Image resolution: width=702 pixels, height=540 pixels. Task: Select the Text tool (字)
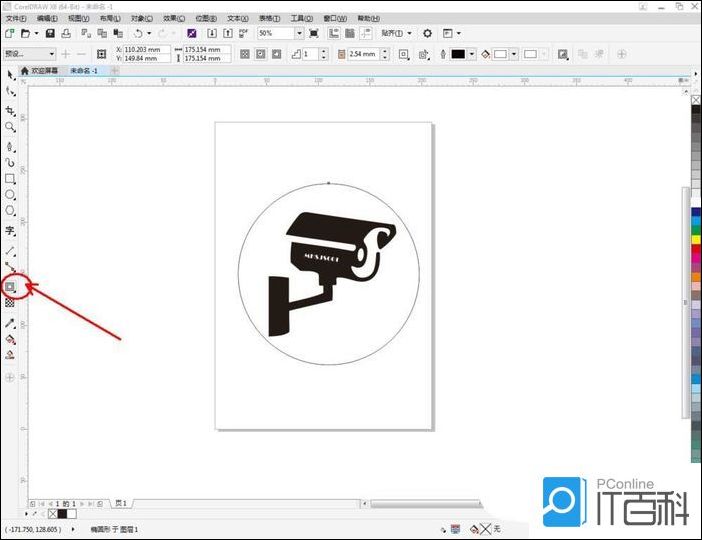10,230
